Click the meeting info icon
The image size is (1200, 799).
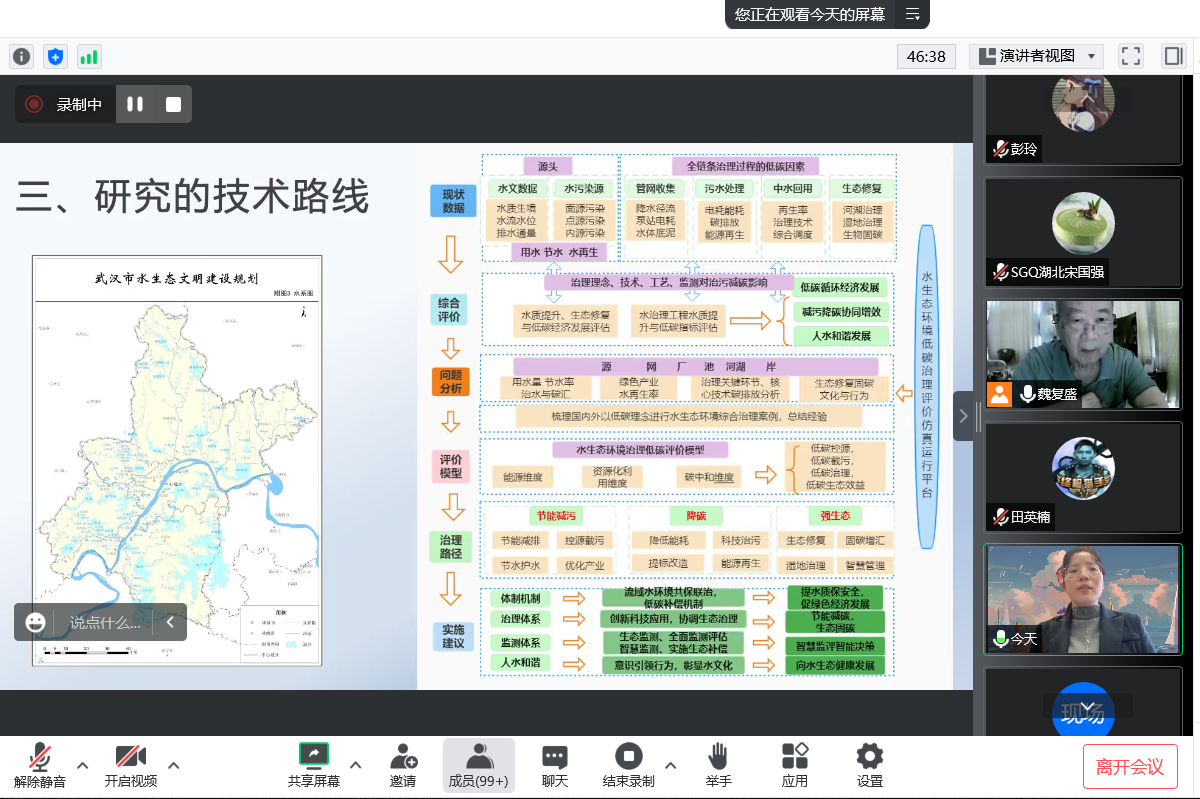click(x=21, y=56)
